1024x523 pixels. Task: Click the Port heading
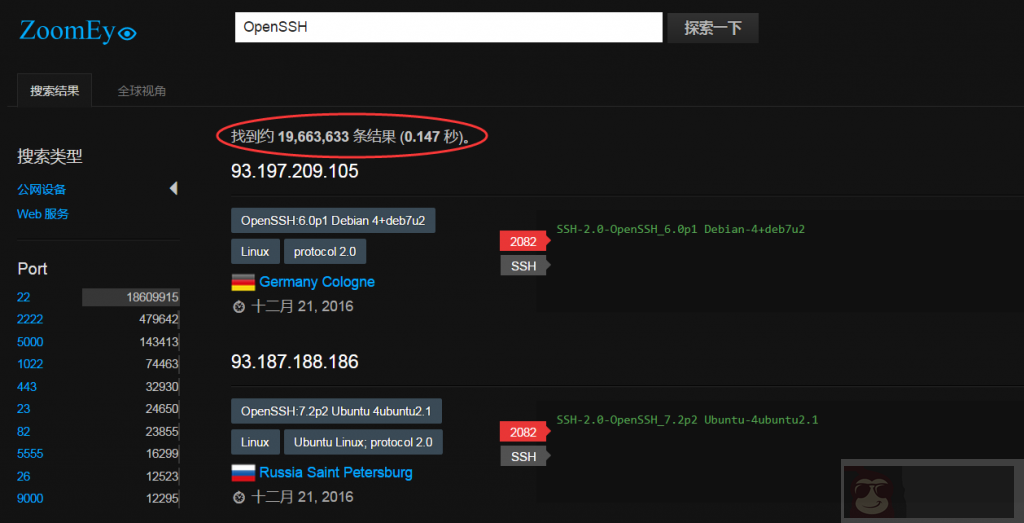pyautogui.click(x=32, y=269)
